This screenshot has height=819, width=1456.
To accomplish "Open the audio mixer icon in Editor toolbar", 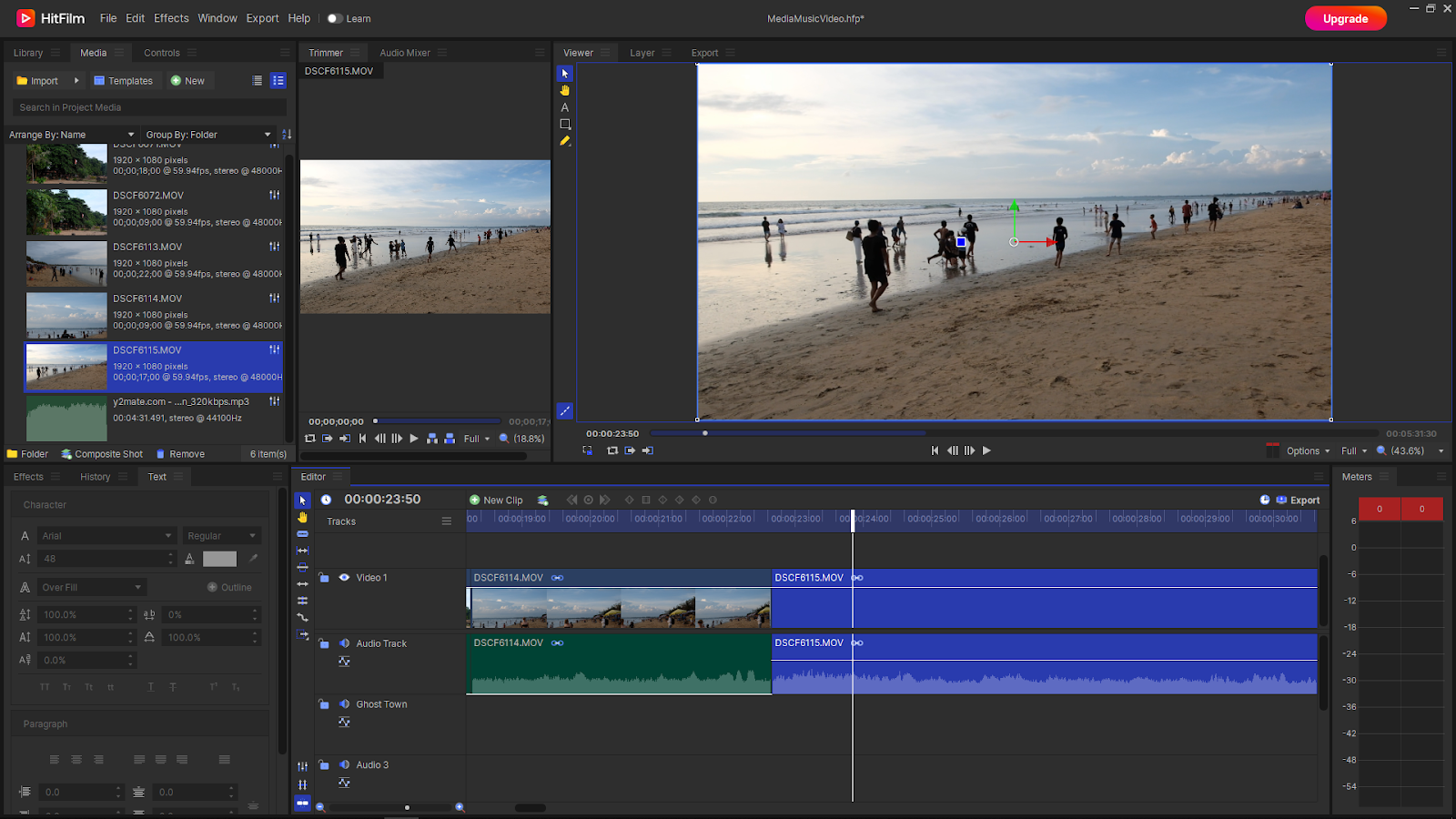I will 303,766.
